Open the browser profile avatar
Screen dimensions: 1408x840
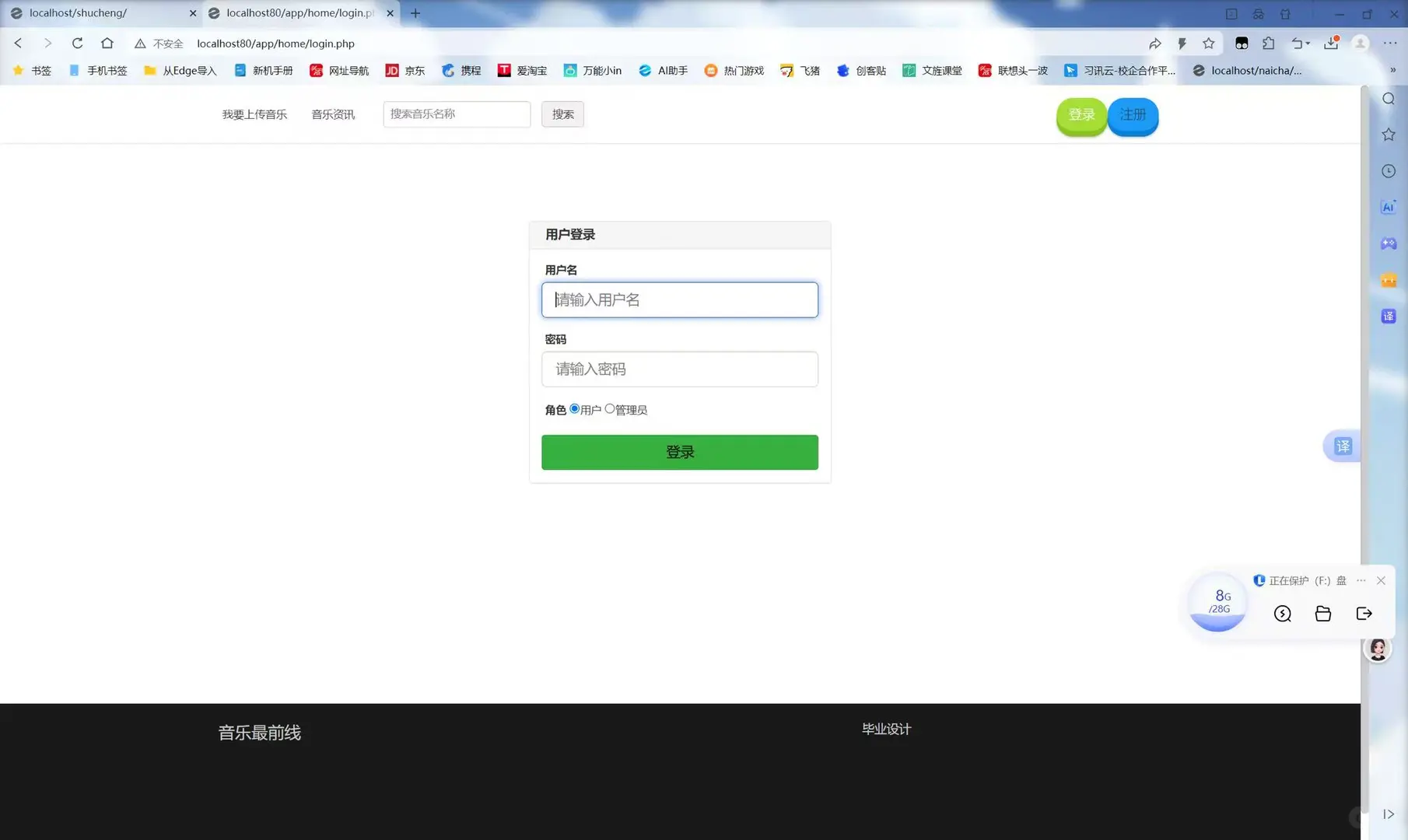point(1361,44)
